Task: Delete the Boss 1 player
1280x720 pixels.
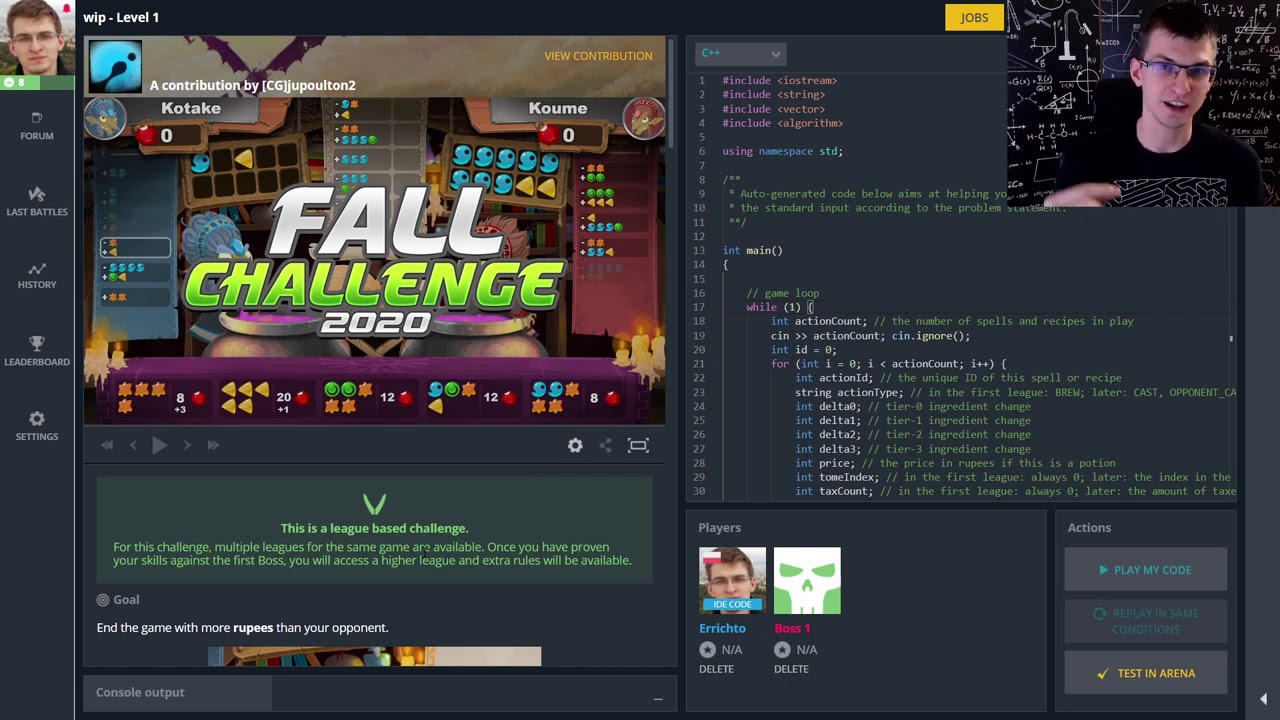Action: (x=791, y=669)
